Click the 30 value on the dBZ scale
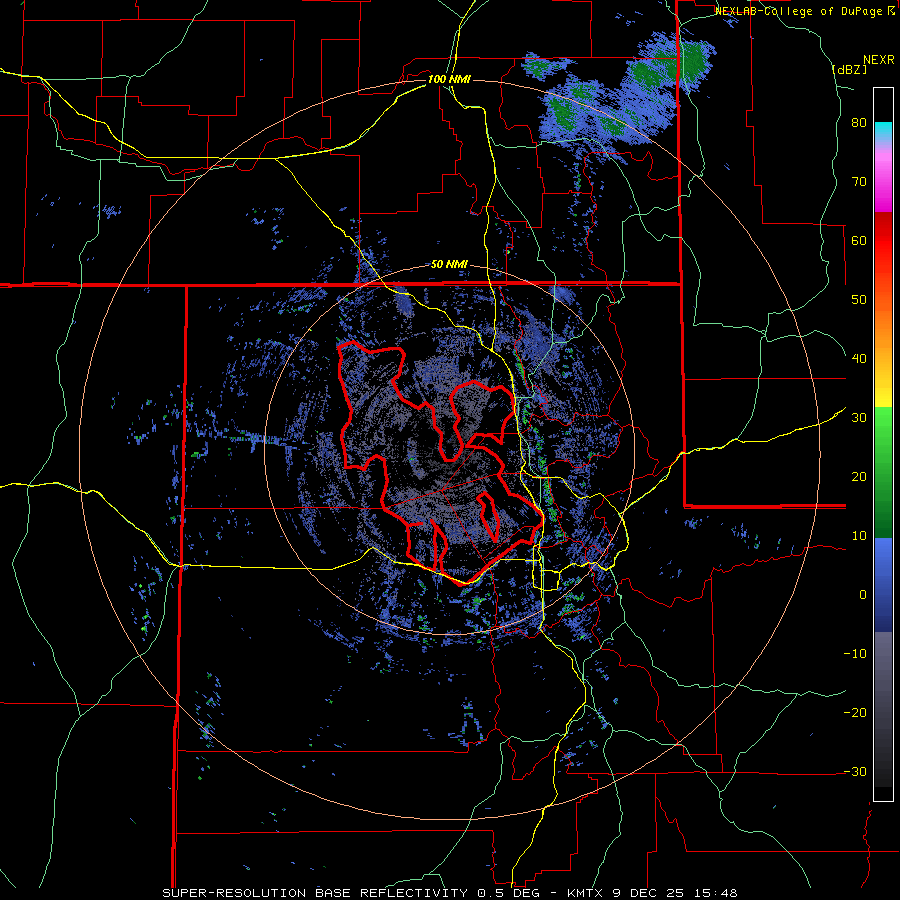 (x=859, y=417)
